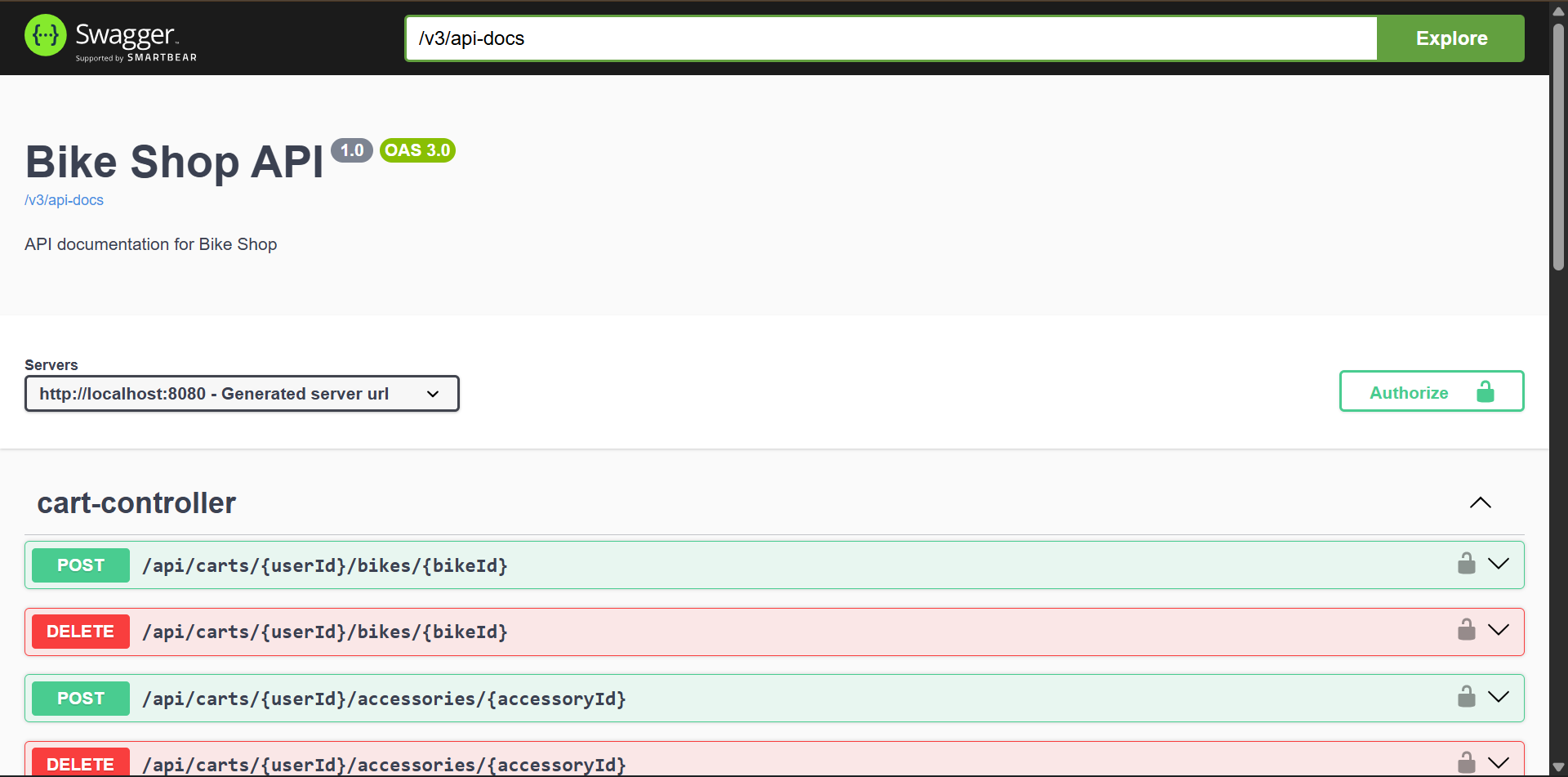The height and width of the screenshot is (777, 1568).
Task: Click the green POST method badge on the bikes endpoint
Action: click(x=79, y=565)
